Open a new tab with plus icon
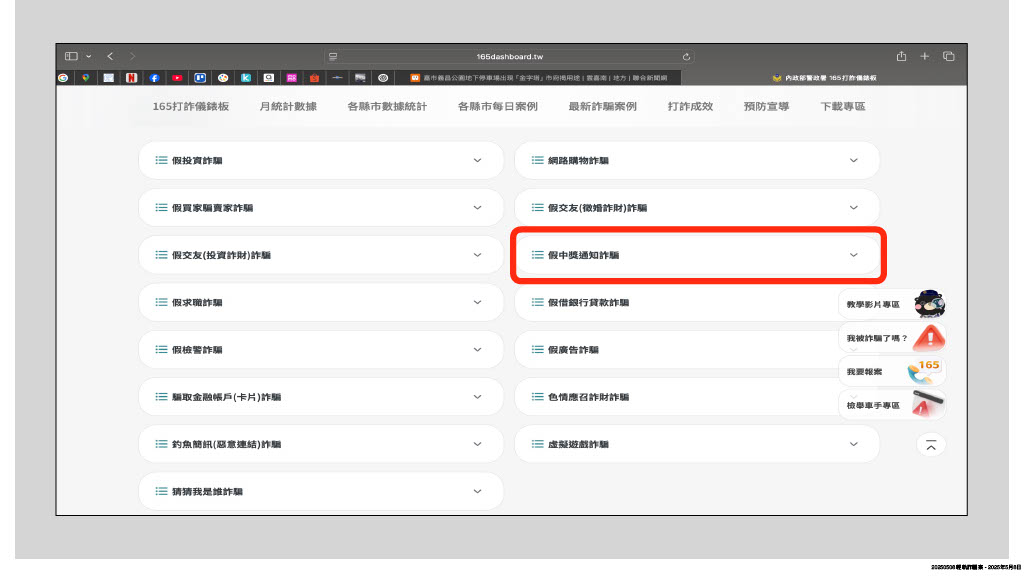Screen dimensions: 1024x576 [925, 56]
